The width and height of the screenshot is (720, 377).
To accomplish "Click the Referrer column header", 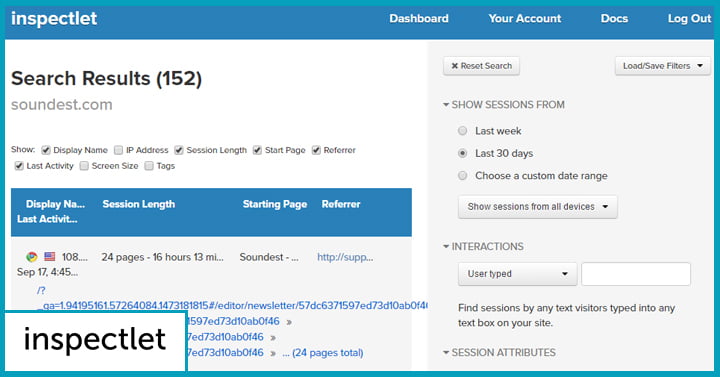I will tap(341, 204).
